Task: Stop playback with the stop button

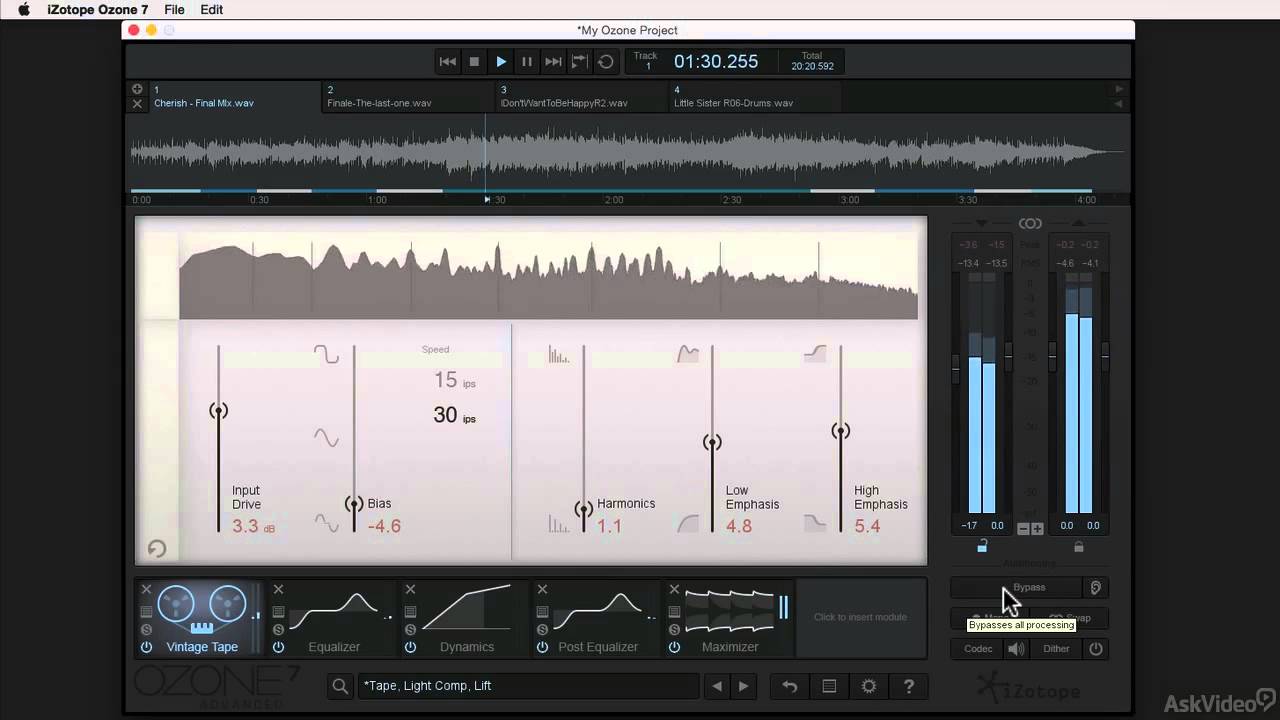Action: tap(474, 62)
